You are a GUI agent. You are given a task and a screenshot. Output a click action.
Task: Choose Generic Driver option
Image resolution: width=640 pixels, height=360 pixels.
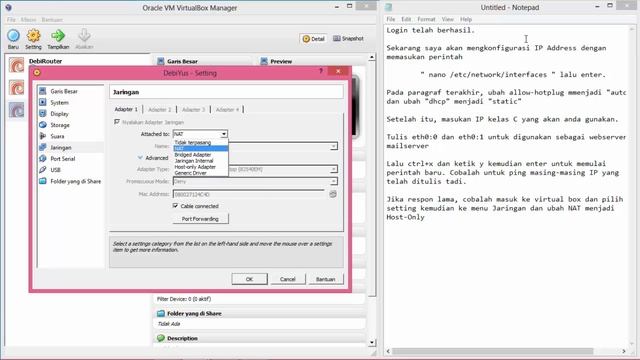coord(190,173)
